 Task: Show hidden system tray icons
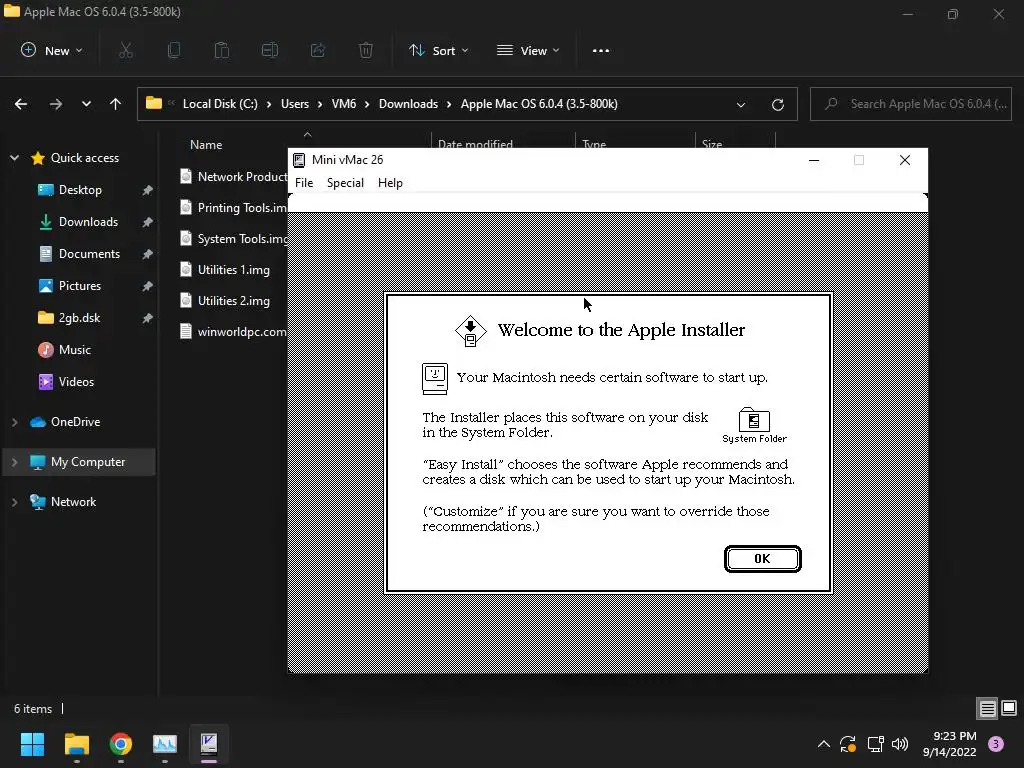pyautogui.click(x=824, y=744)
